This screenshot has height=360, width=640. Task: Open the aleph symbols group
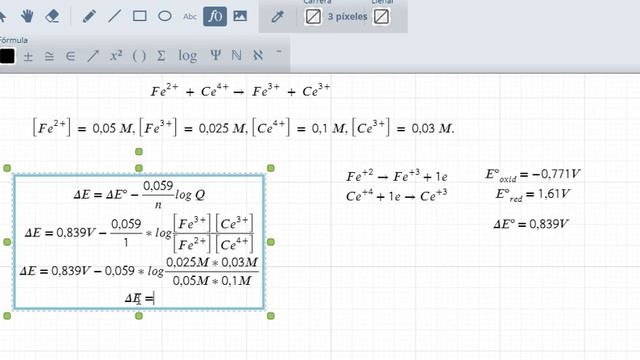point(258,56)
